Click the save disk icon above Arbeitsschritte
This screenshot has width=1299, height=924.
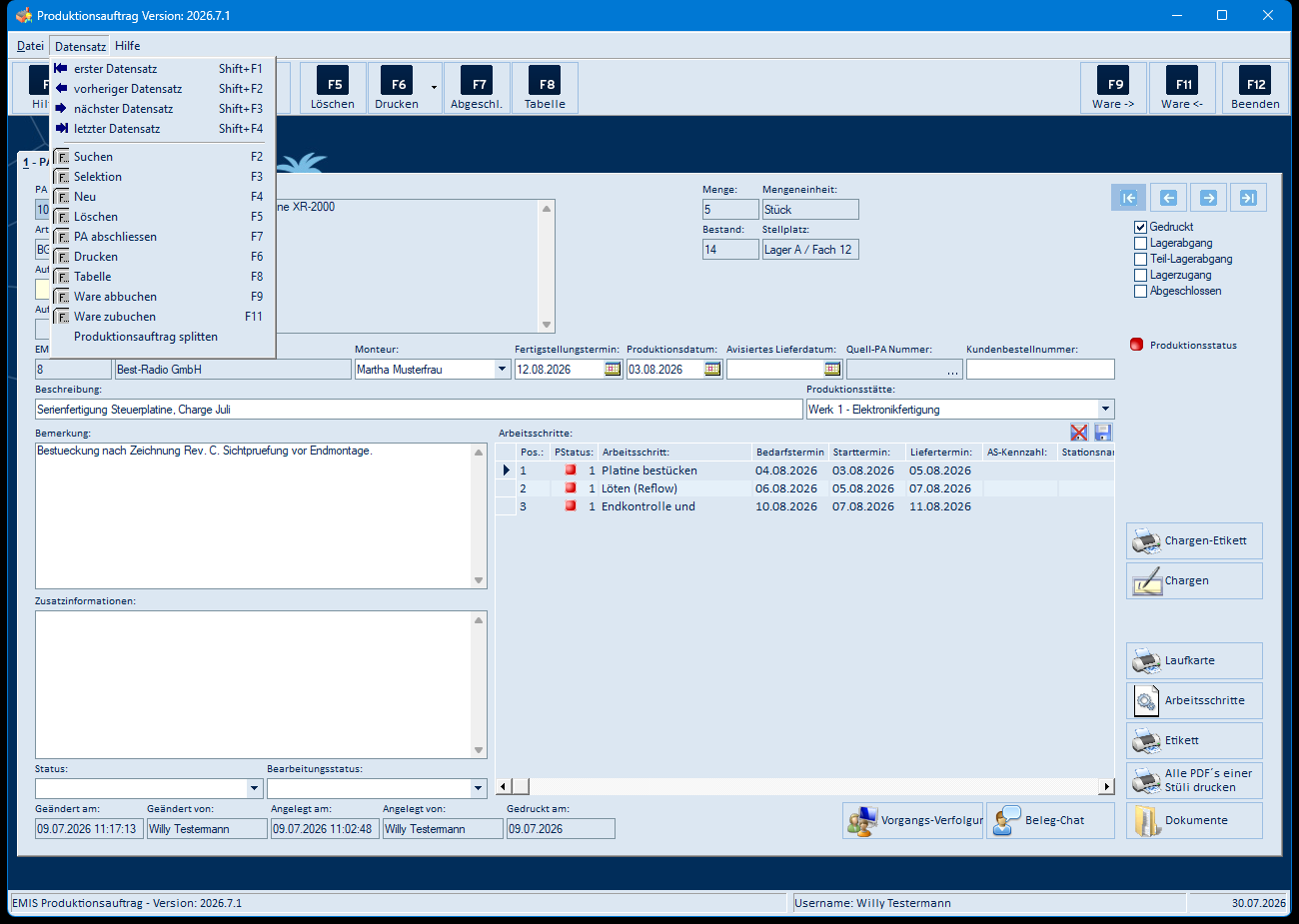coord(1103,433)
